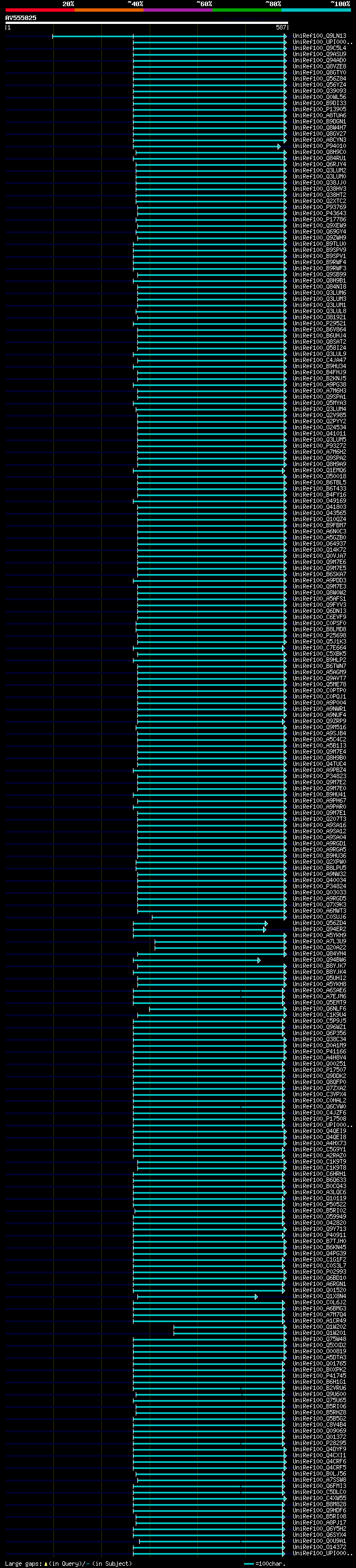Select hit UniRef100_Q94BW6
This screenshot has width=356, height=1568.
tap(319, 959)
